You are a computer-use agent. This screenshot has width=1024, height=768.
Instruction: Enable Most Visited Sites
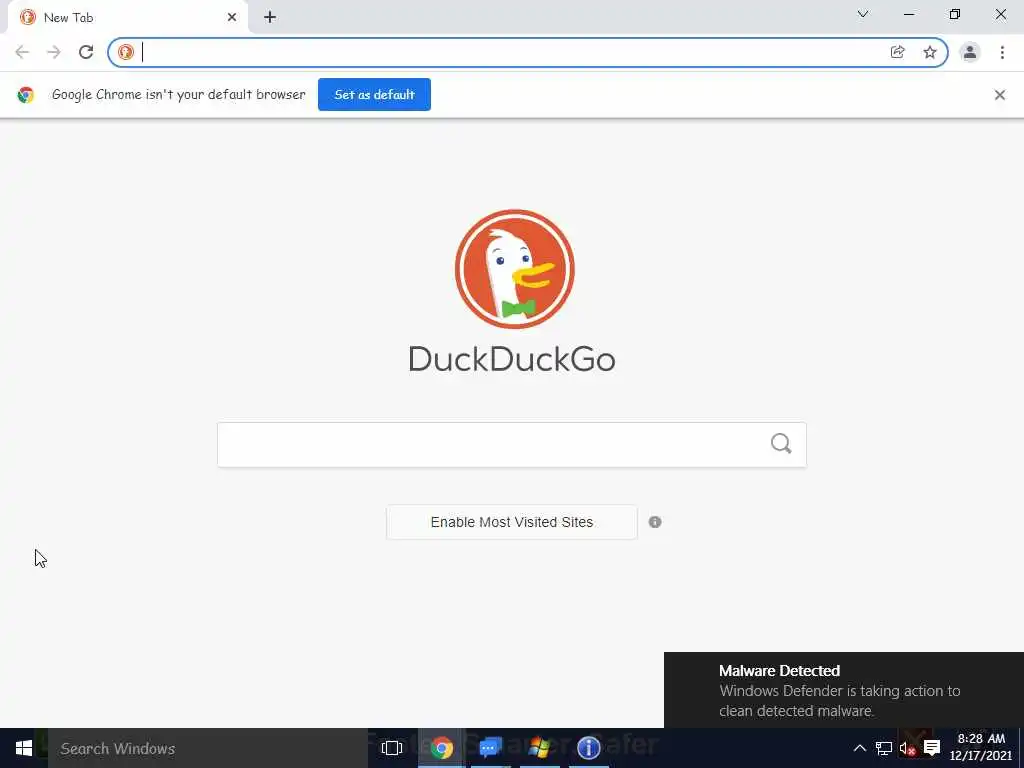point(511,522)
